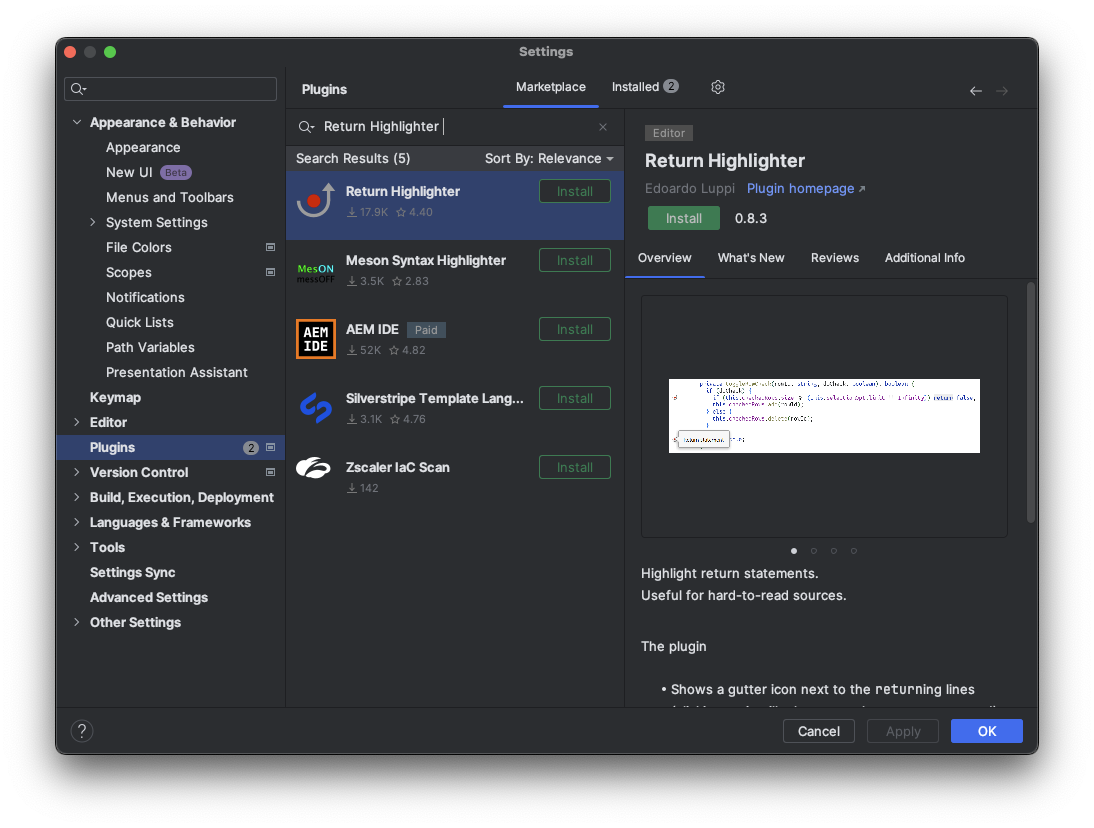1094x828 pixels.
Task: Open the Reviews tab
Action: (x=834, y=258)
